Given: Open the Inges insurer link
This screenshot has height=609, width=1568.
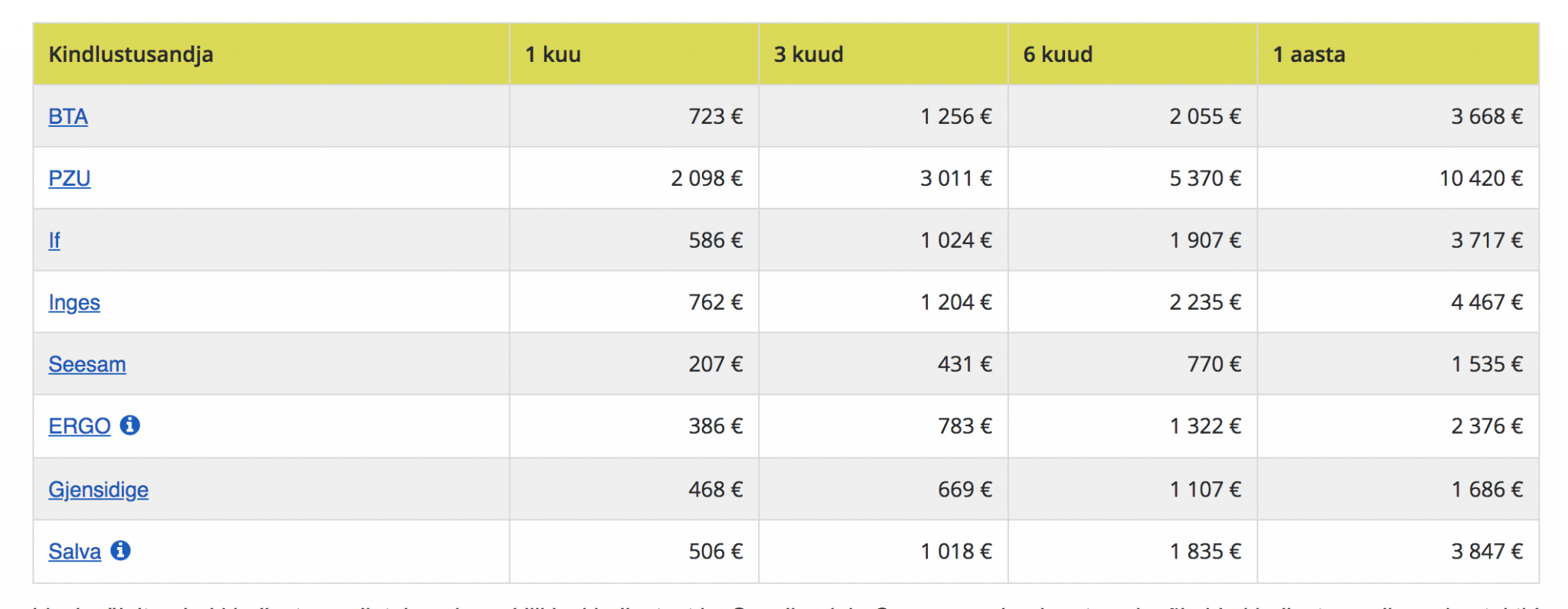Looking at the screenshot, I should [x=74, y=302].
